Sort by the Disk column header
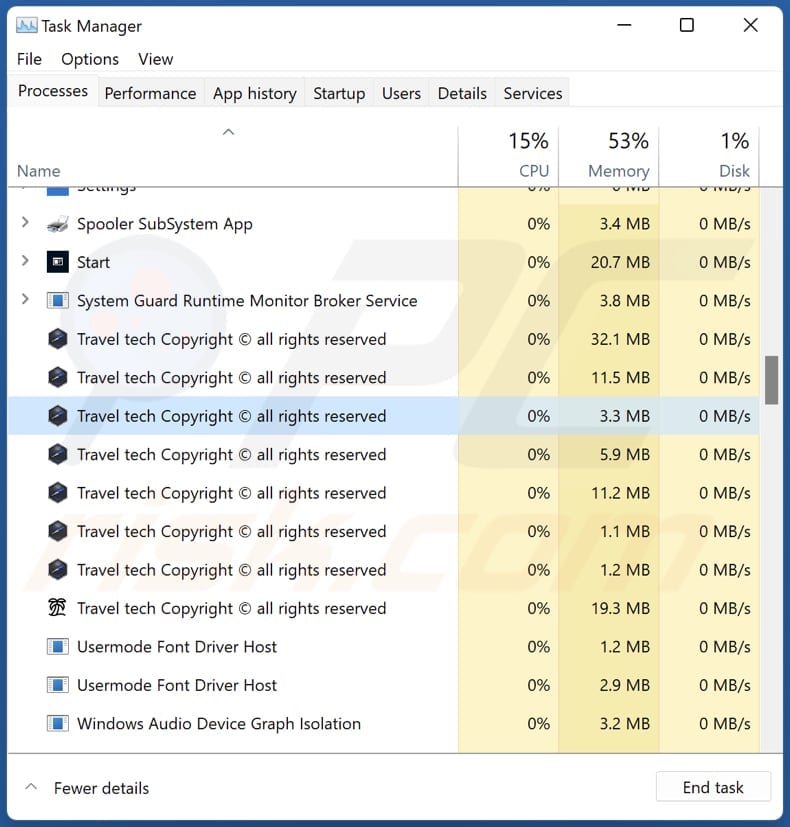 pyautogui.click(x=709, y=156)
